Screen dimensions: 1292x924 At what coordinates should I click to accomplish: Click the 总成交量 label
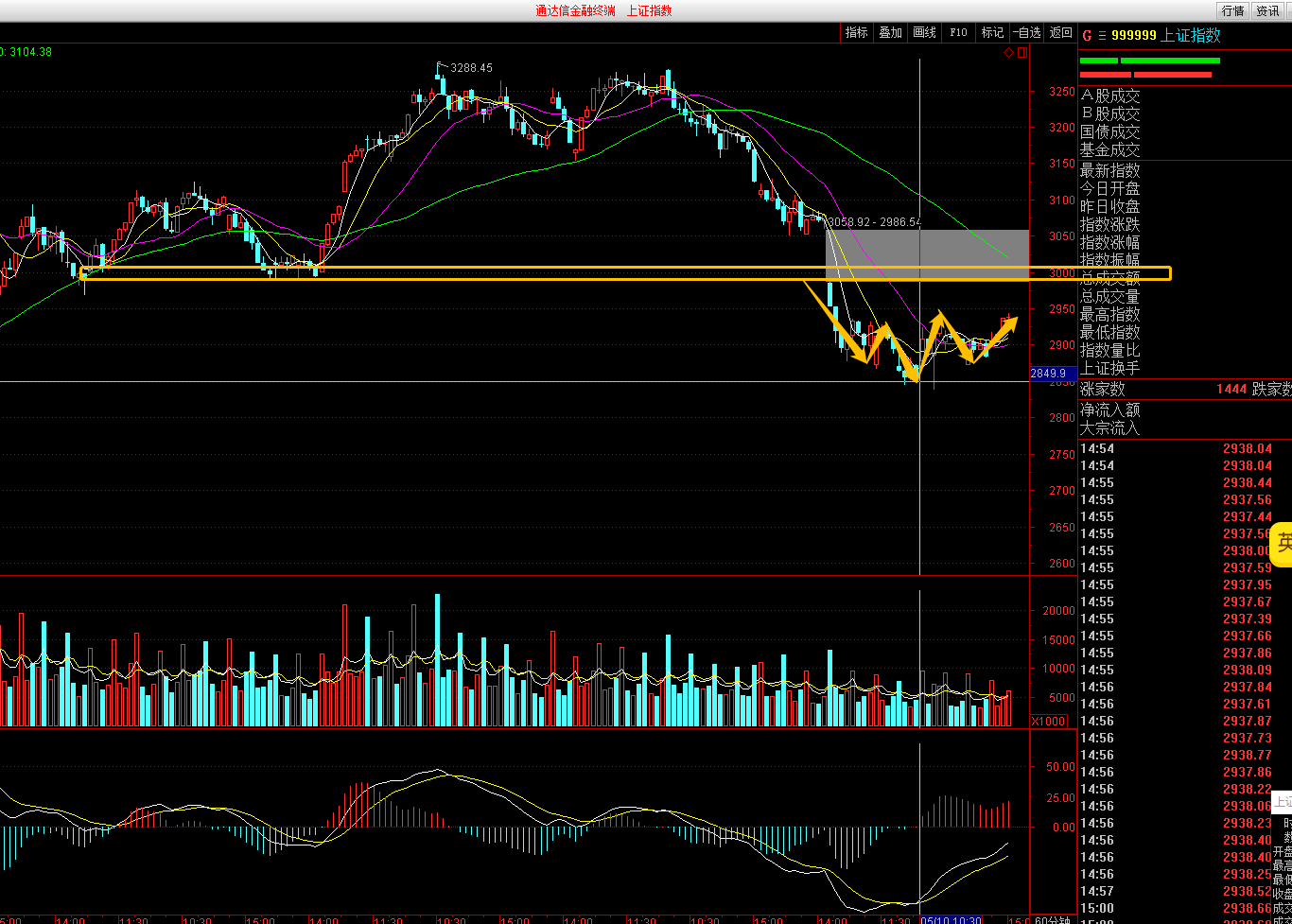pyautogui.click(x=1110, y=296)
